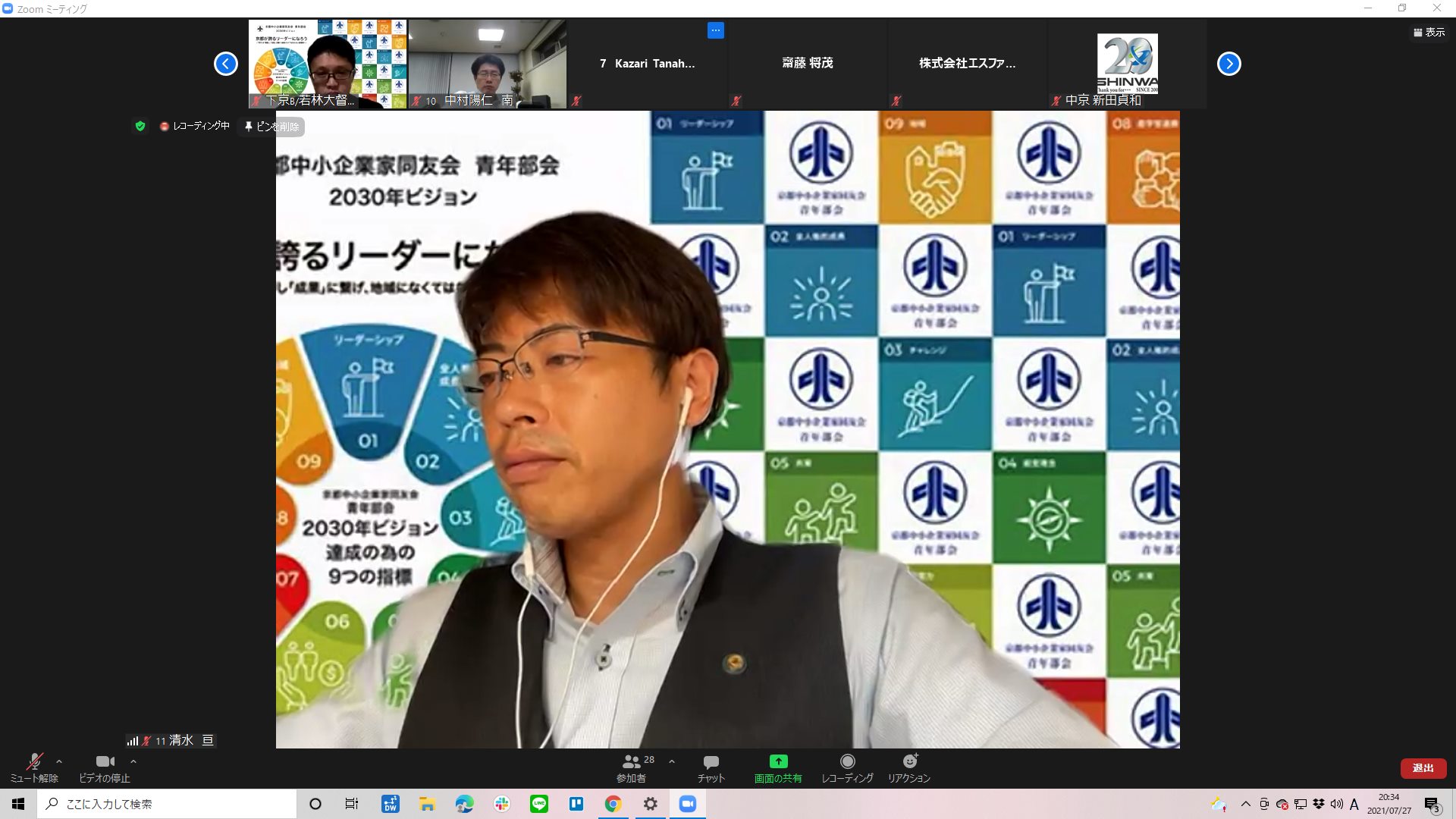Open Google Chrome from taskbar
The image size is (1456, 819).
tap(613, 804)
